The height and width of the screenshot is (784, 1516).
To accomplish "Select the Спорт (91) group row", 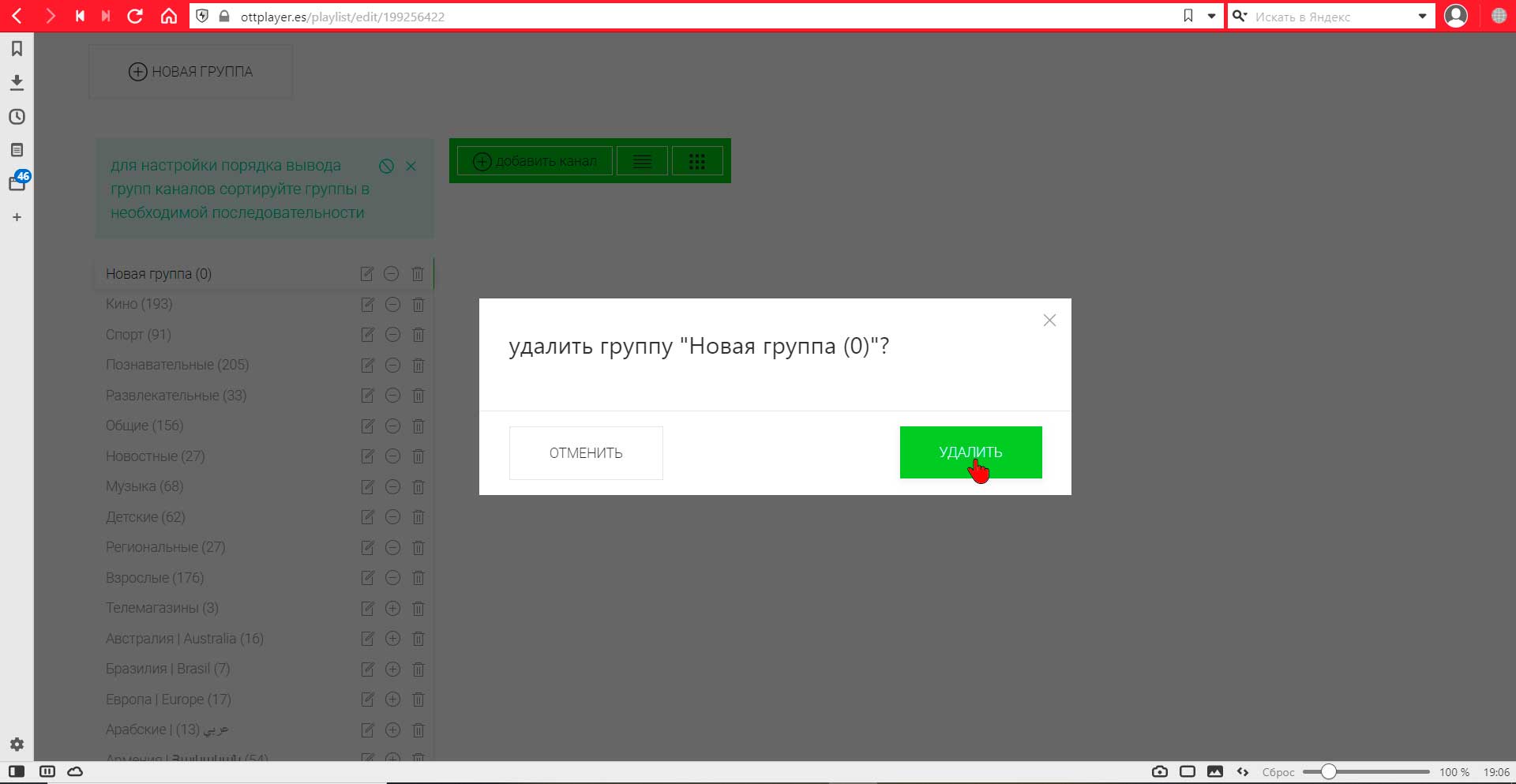I will pos(265,335).
